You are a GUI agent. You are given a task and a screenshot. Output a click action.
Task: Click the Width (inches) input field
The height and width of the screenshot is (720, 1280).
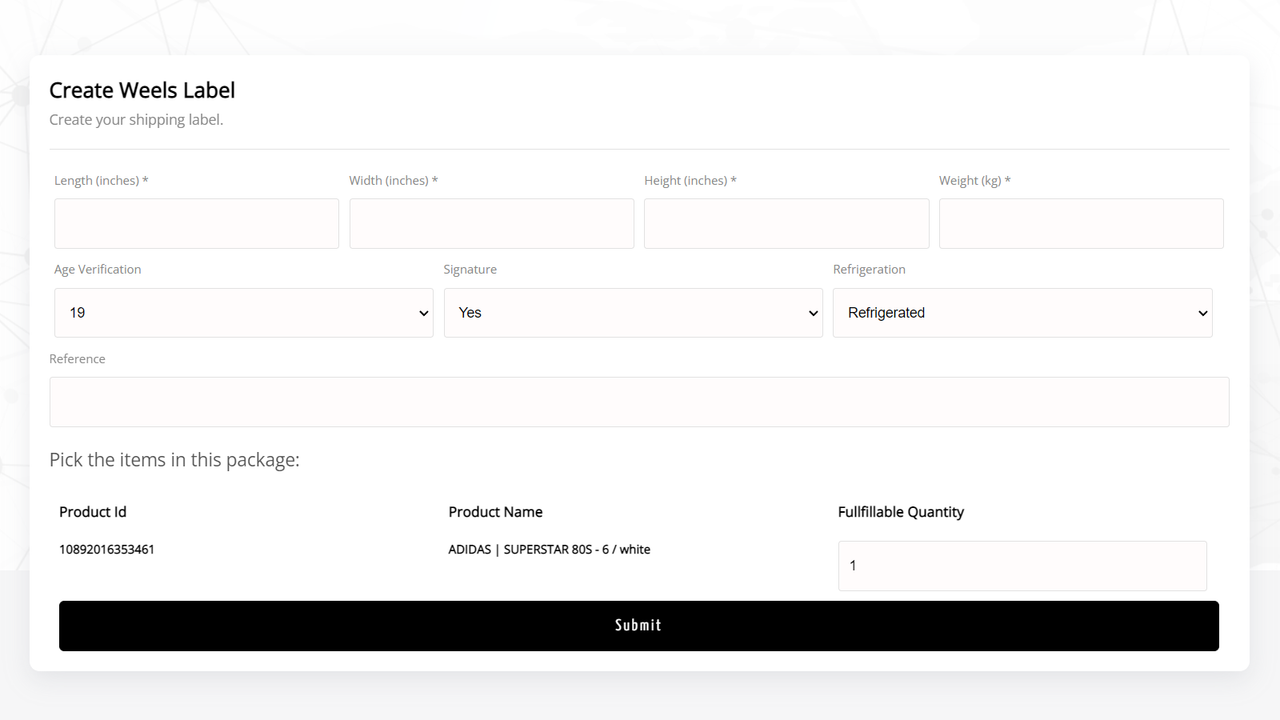[491, 223]
